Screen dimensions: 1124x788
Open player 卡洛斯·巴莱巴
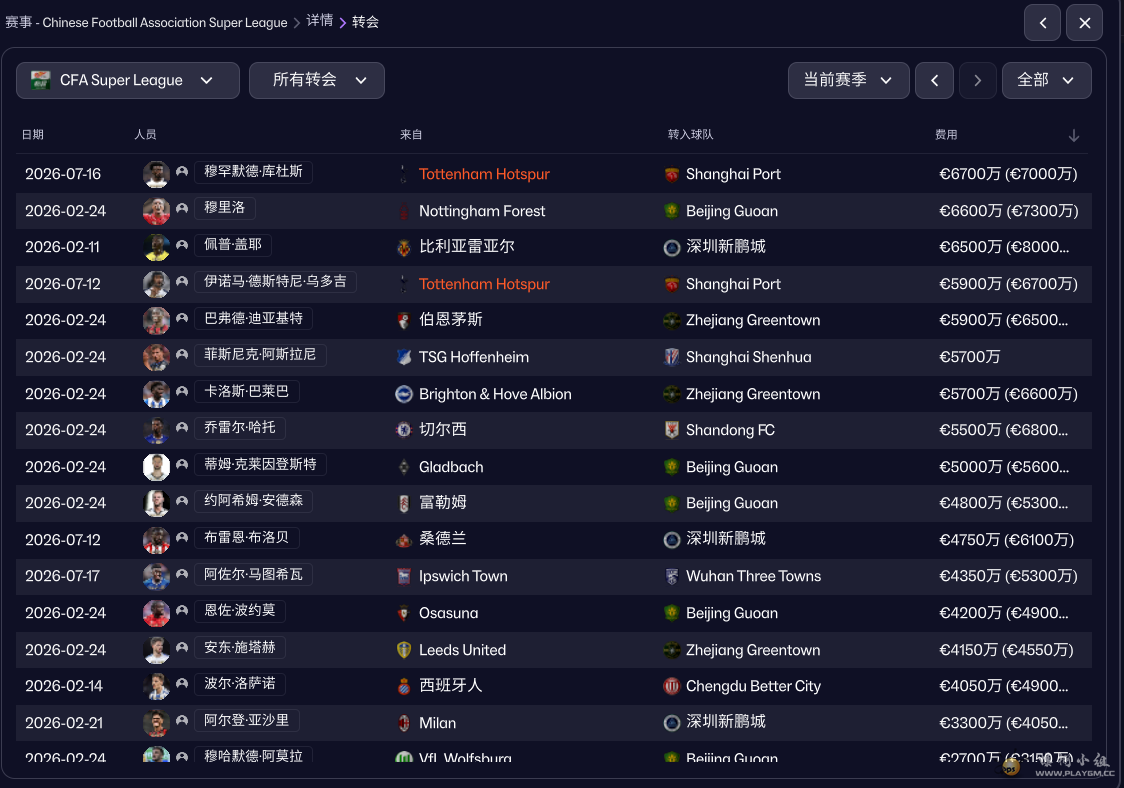247,391
